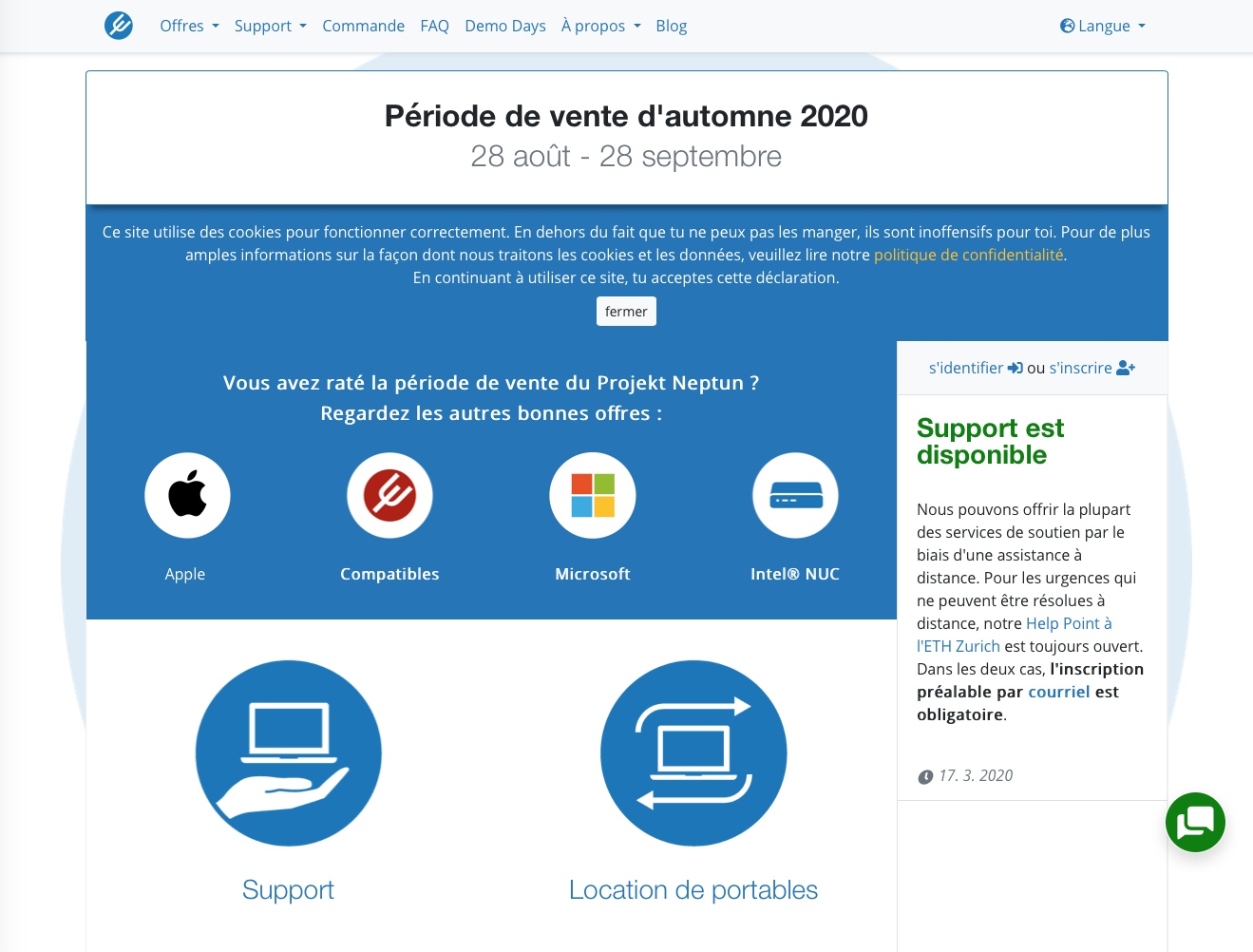
Task: Click the 28 août - 28 septembre text
Action: click(626, 156)
